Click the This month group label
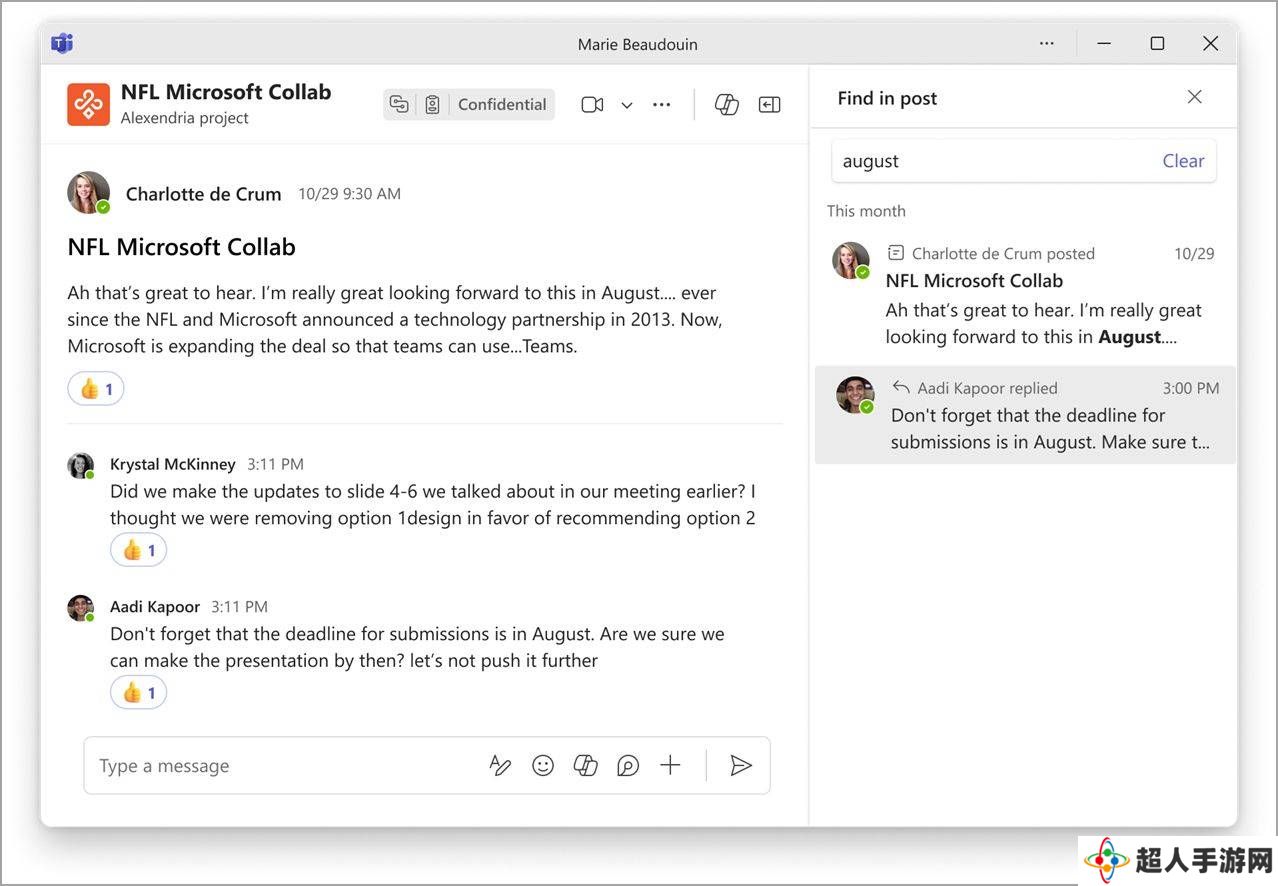The image size is (1278, 886). 866,211
